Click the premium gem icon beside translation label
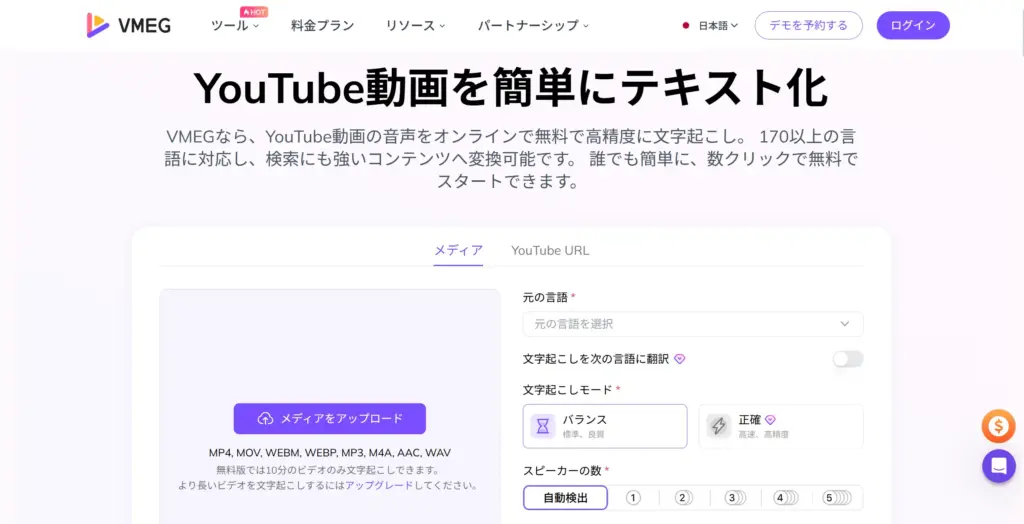The image size is (1024, 524). 679,359
